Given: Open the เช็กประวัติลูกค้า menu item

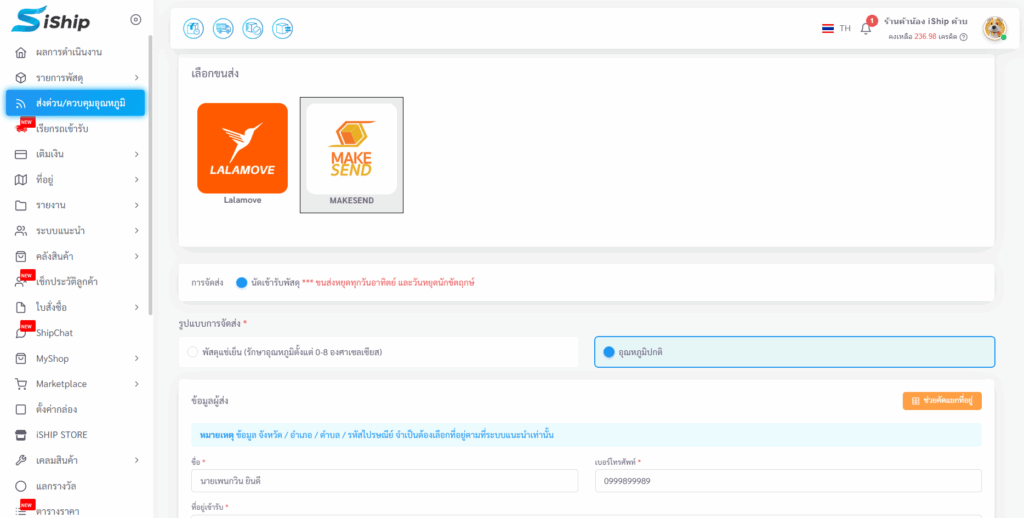Looking at the screenshot, I should pos(67,282).
